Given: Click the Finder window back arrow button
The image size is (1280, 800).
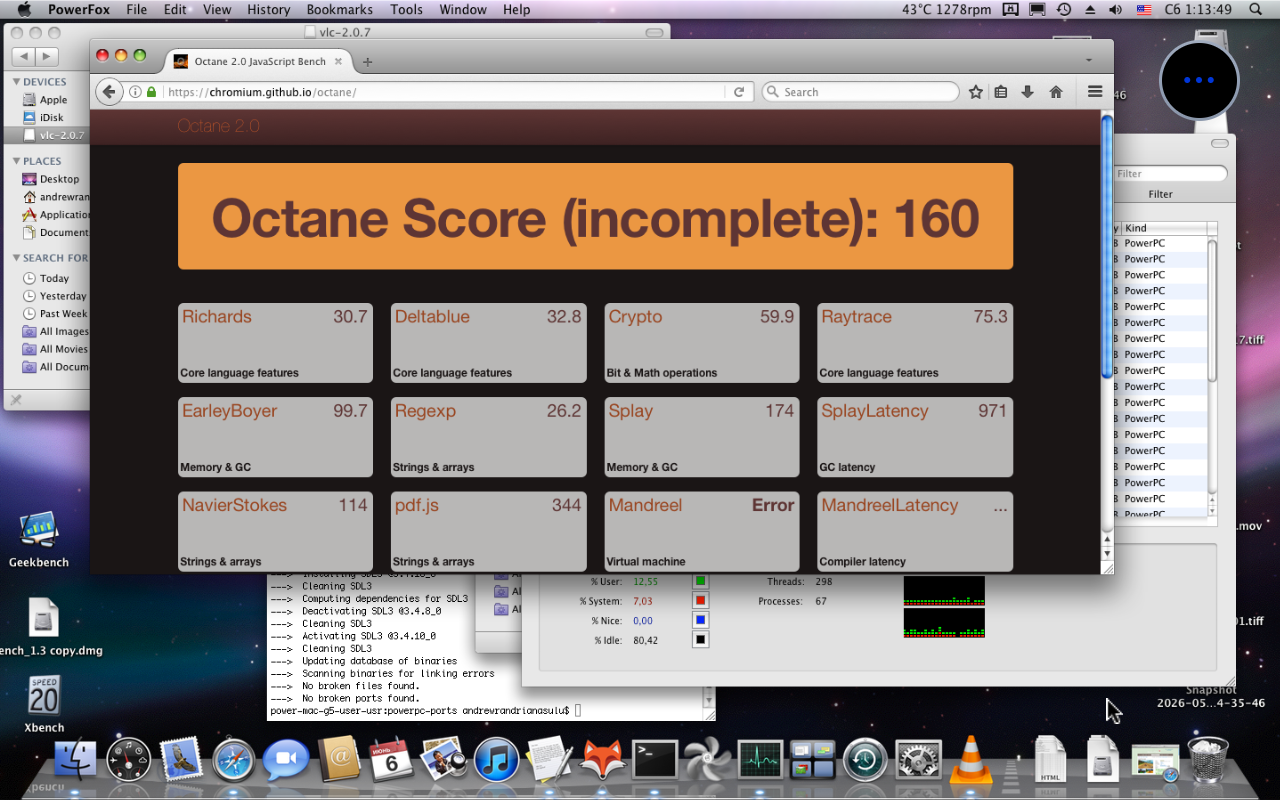Looking at the screenshot, I should point(23,57).
